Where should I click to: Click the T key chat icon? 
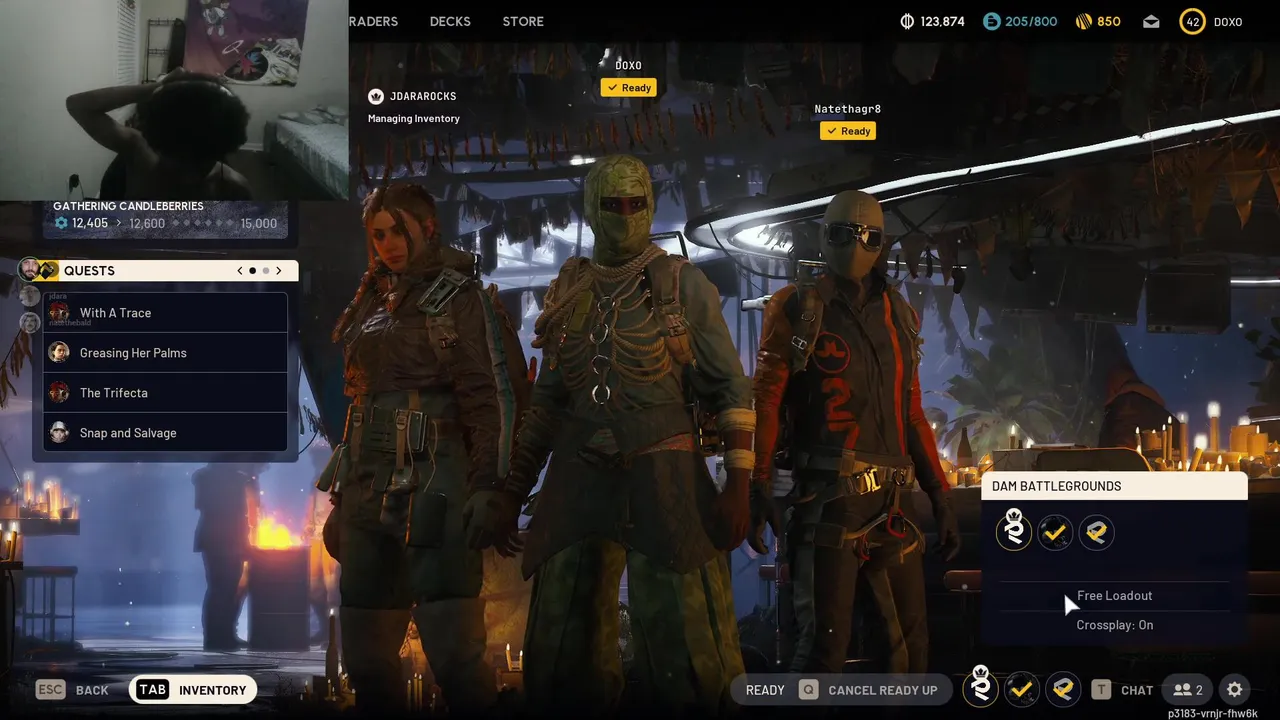point(1101,690)
